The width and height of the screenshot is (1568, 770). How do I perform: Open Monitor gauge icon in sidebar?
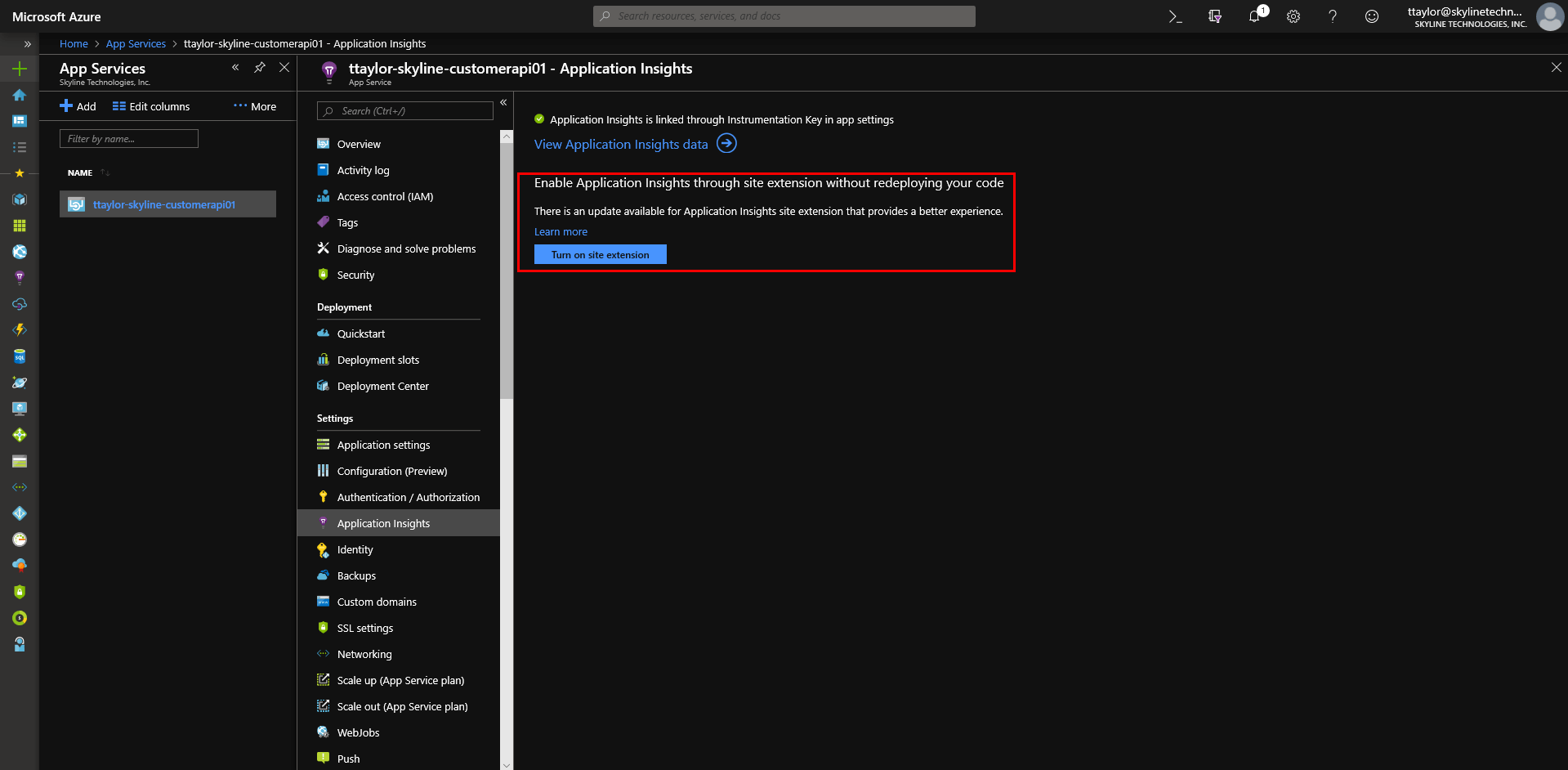[x=20, y=539]
